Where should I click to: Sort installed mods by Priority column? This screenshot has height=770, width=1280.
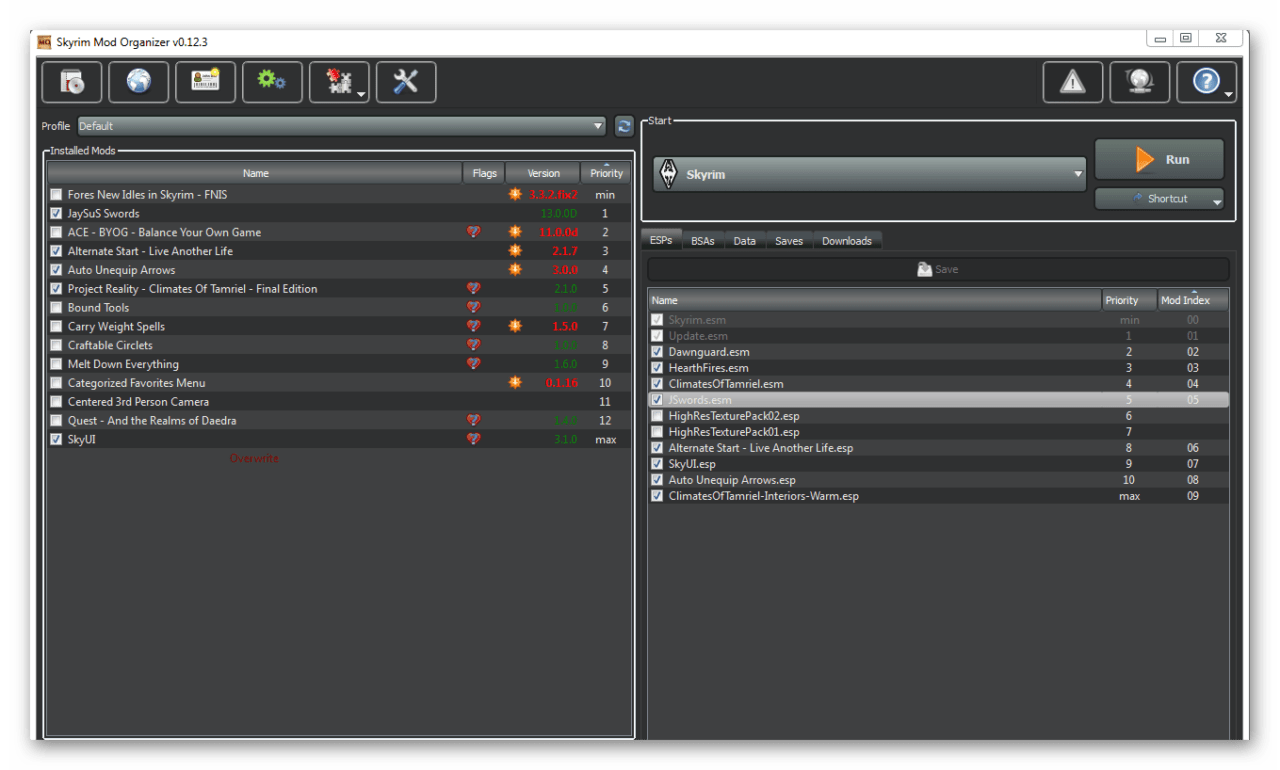pyautogui.click(x=606, y=173)
